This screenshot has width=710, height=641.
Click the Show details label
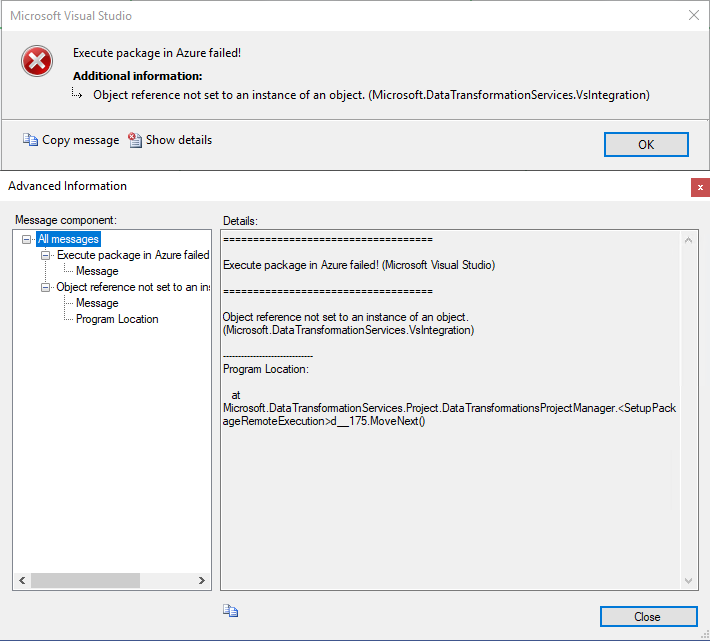pos(179,140)
